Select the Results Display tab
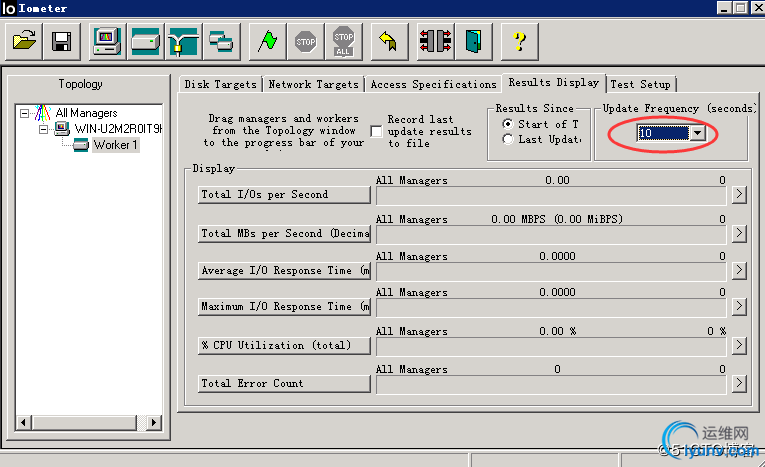 (554, 82)
